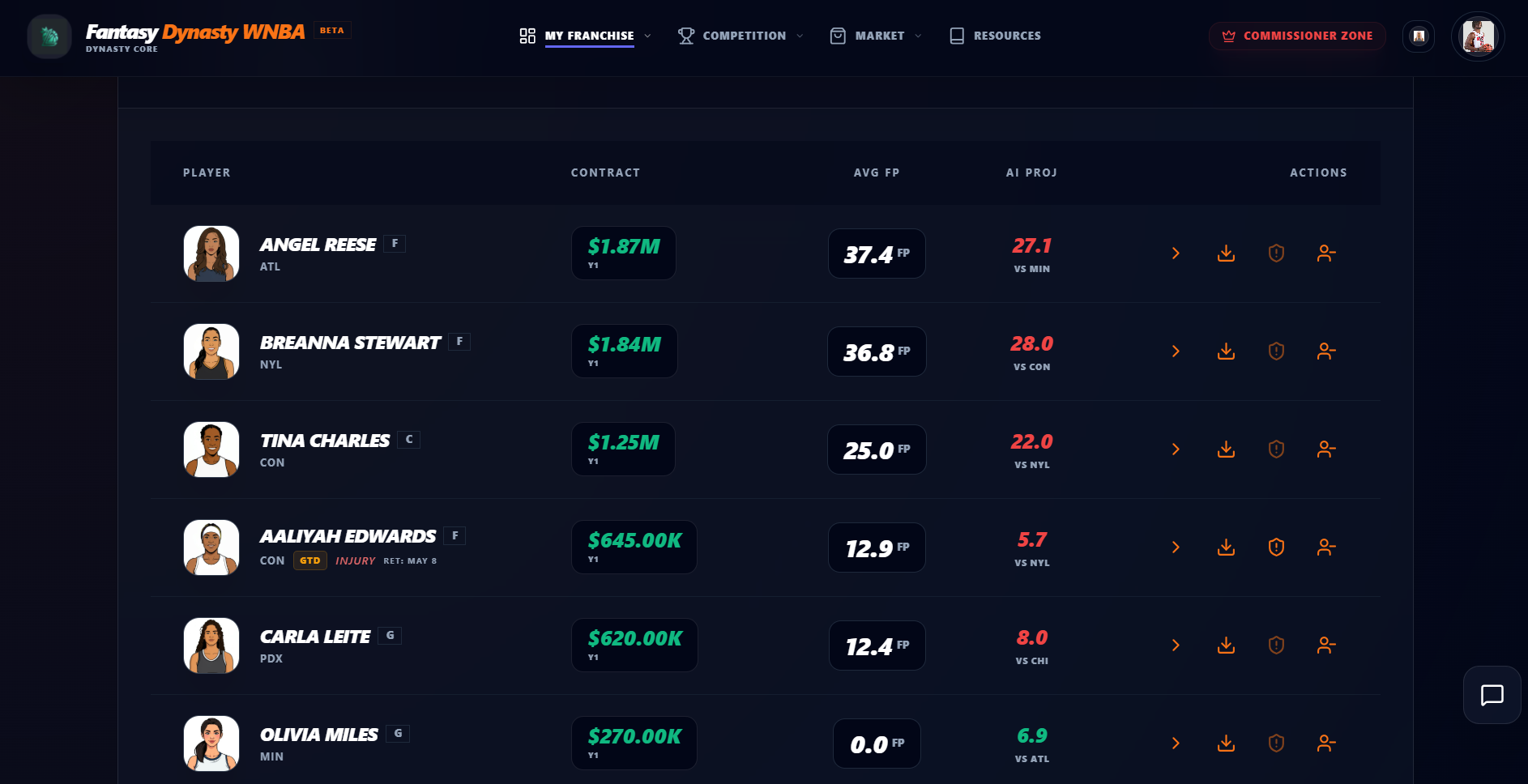Expand Breanna Stewart row chevron
Screen dimensions: 1528x784
pyautogui.click(x=1176, y=352)
